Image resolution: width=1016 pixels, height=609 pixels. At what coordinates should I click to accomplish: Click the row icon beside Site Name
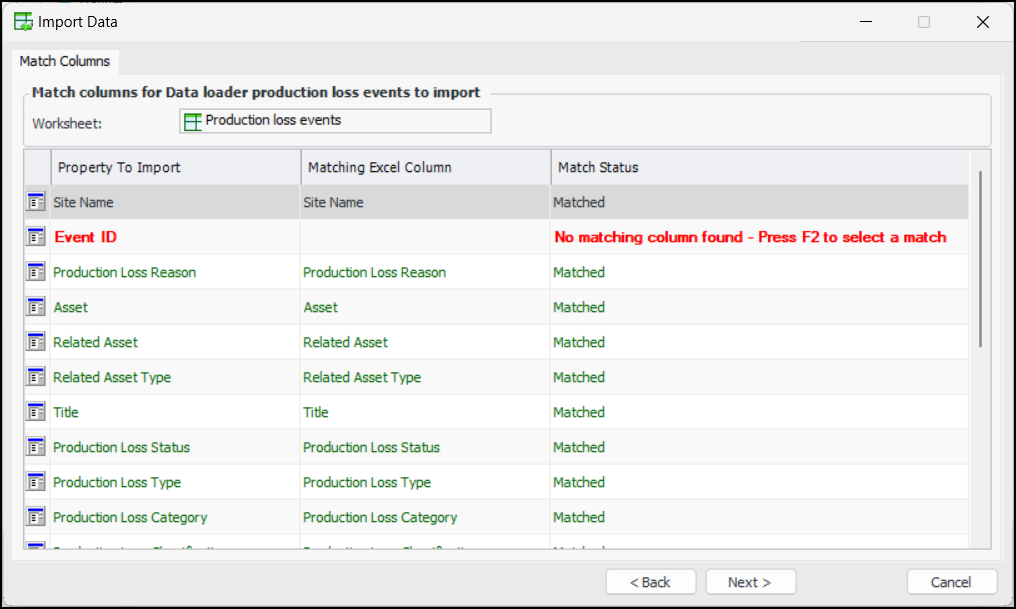click(x=36, y=202)
